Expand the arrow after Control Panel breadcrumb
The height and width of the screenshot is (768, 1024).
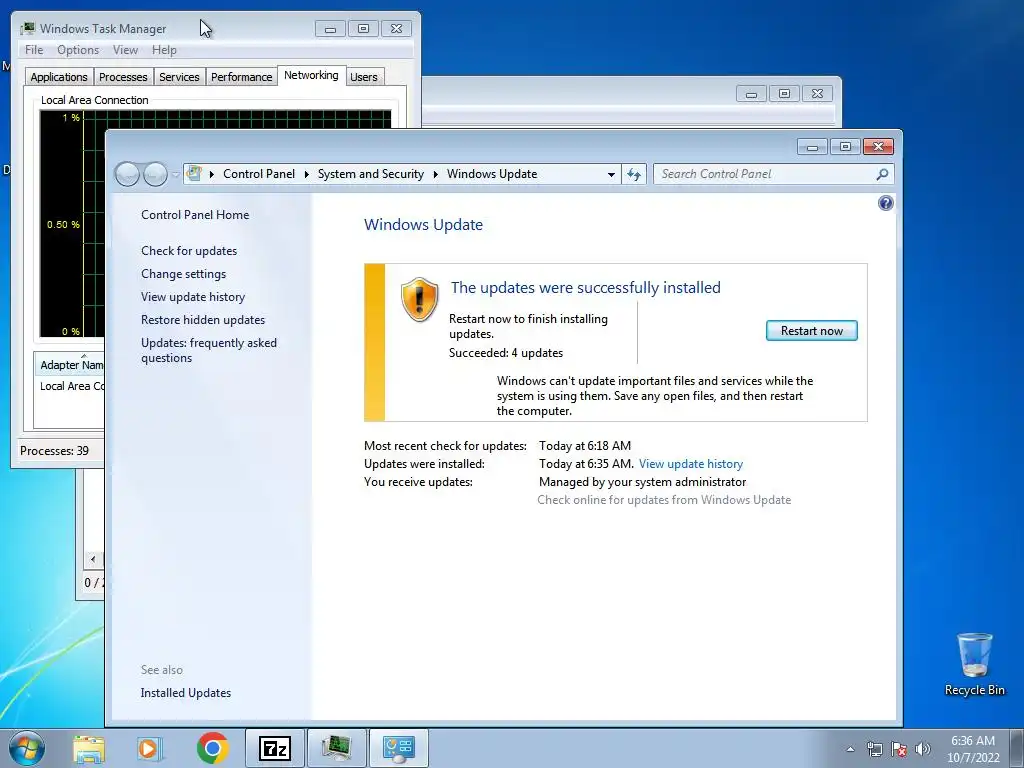coord(306,174)
